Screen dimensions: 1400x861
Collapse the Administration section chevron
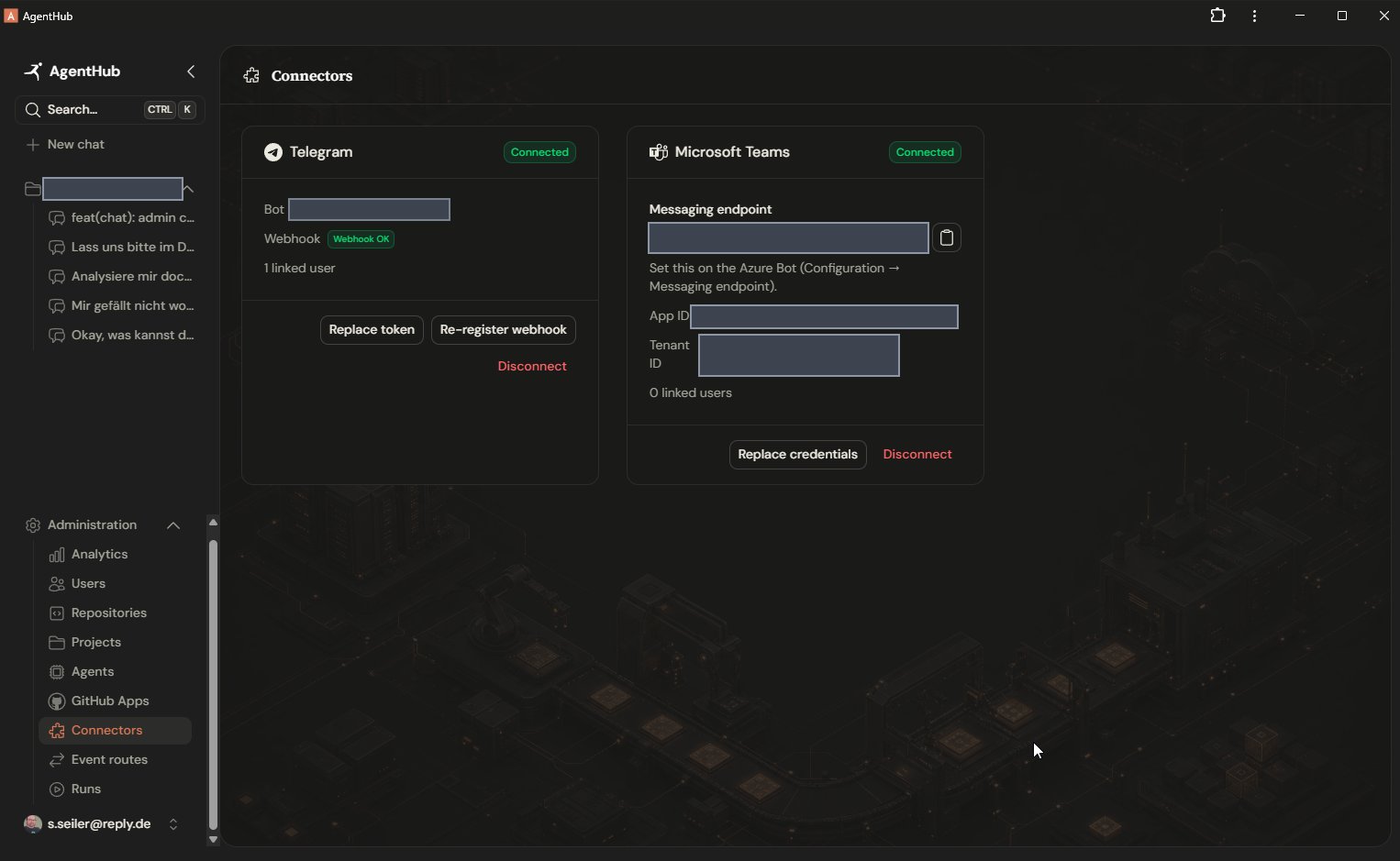(x=173, y=525)
